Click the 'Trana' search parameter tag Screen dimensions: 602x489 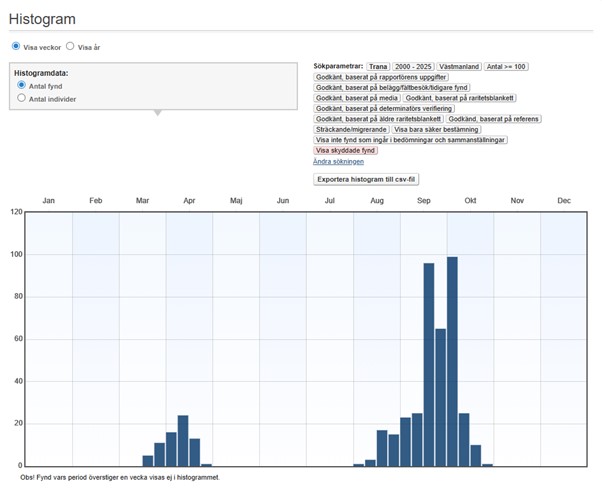[377, 66]
